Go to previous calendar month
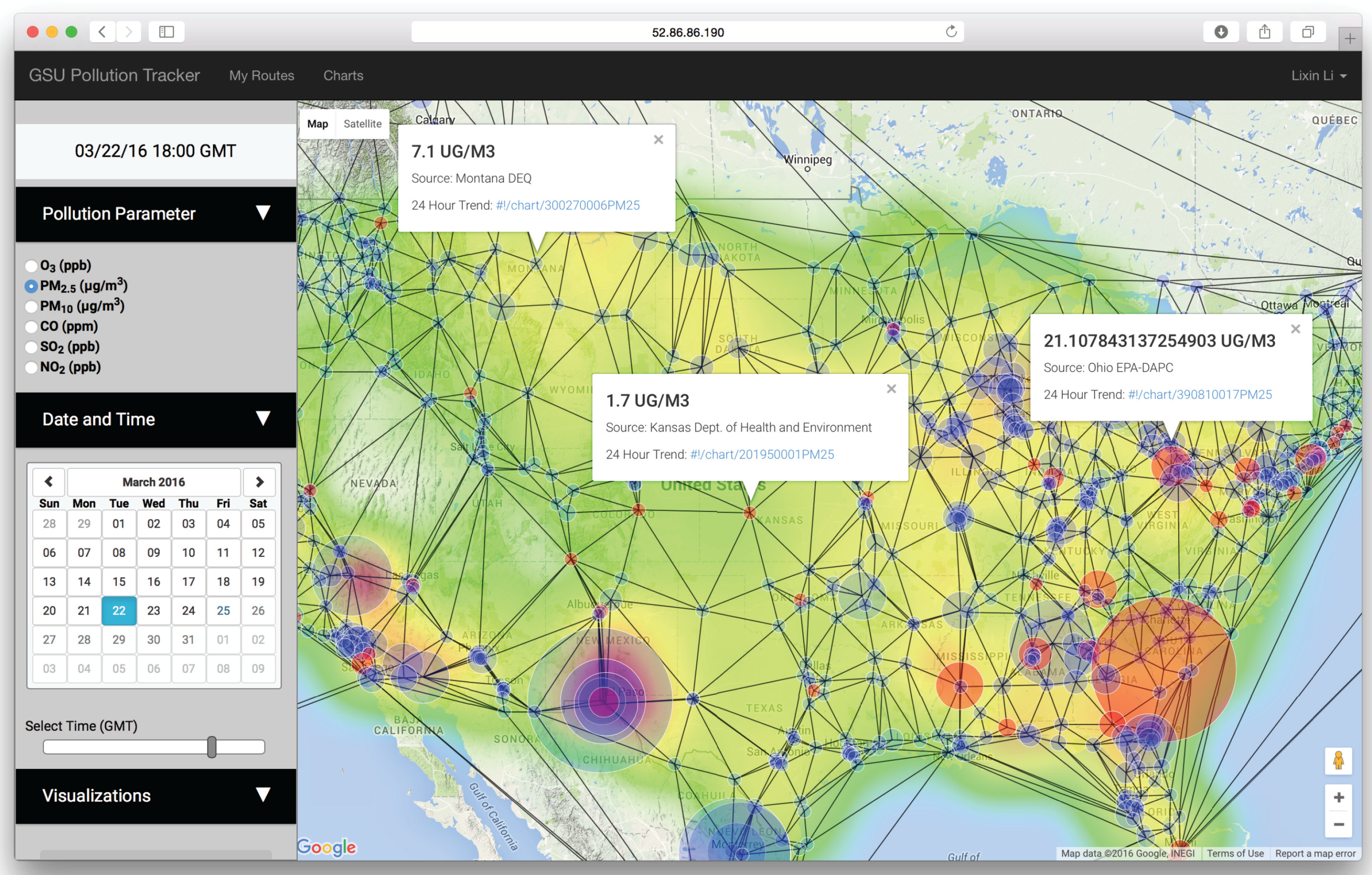The height and width of the screenshot is (875, 1372). coord(49,482)
